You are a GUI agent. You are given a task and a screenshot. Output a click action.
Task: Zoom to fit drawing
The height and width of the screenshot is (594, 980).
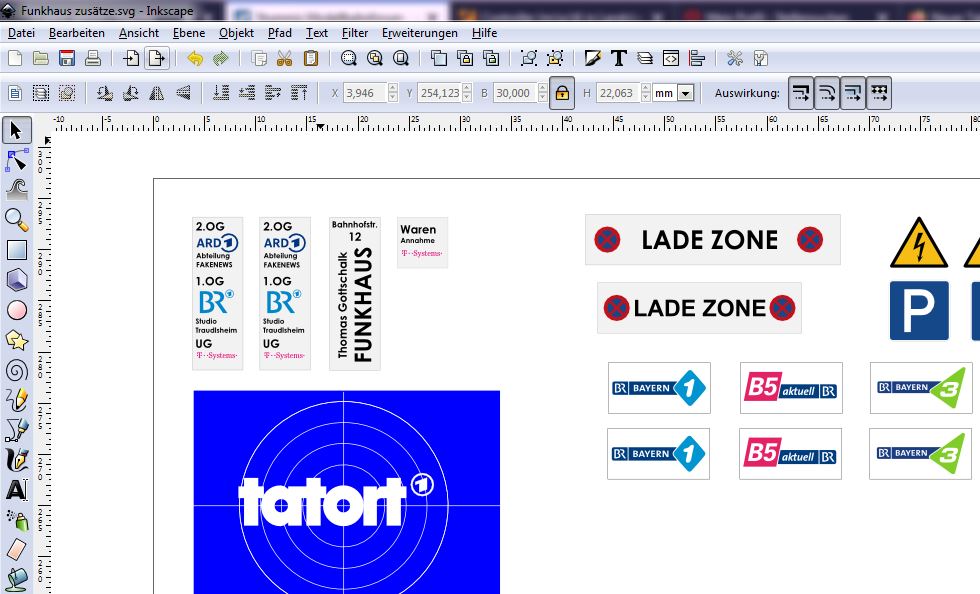pos(374,59)
